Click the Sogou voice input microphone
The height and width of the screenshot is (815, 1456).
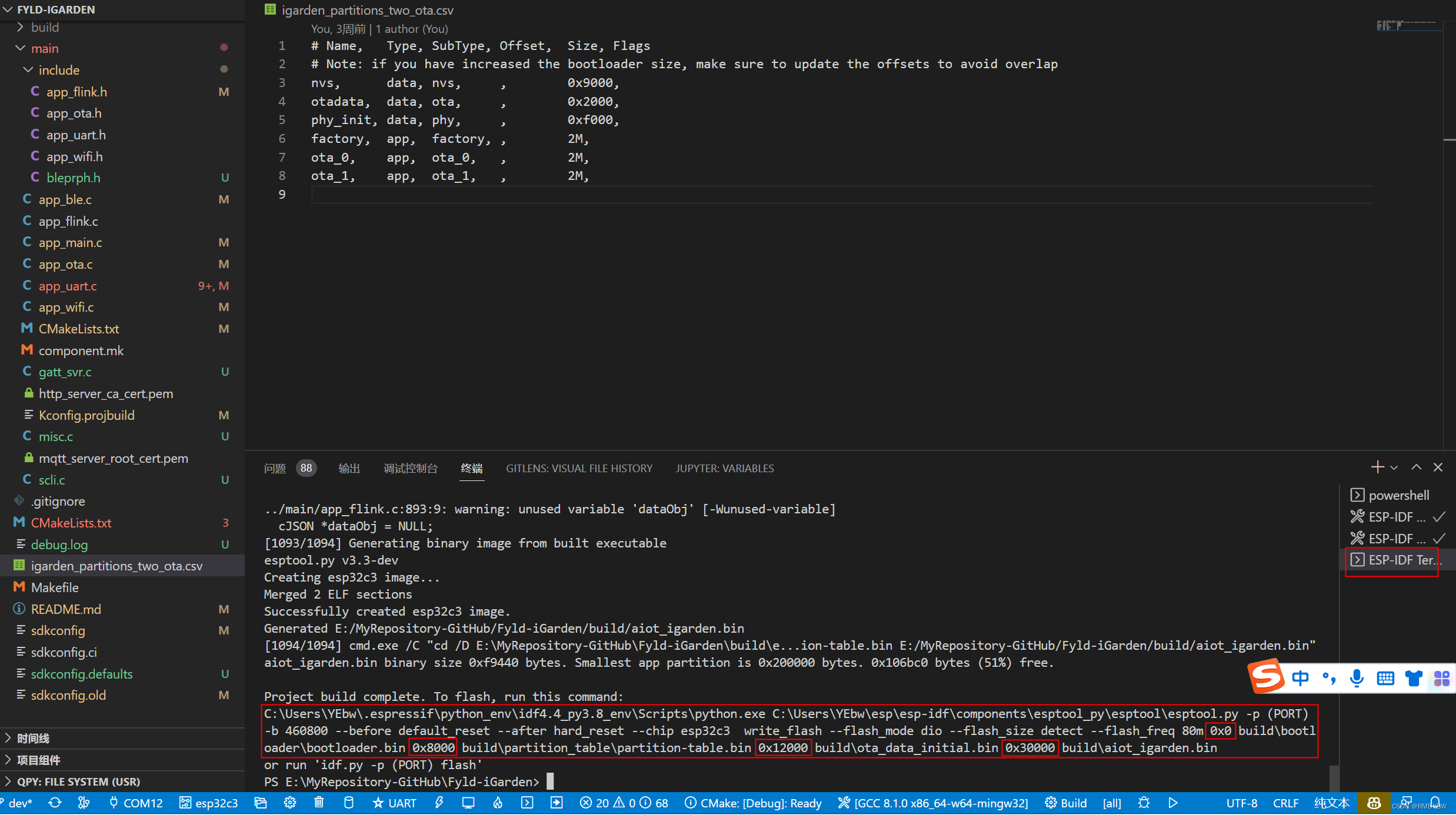coord(1357,678)
